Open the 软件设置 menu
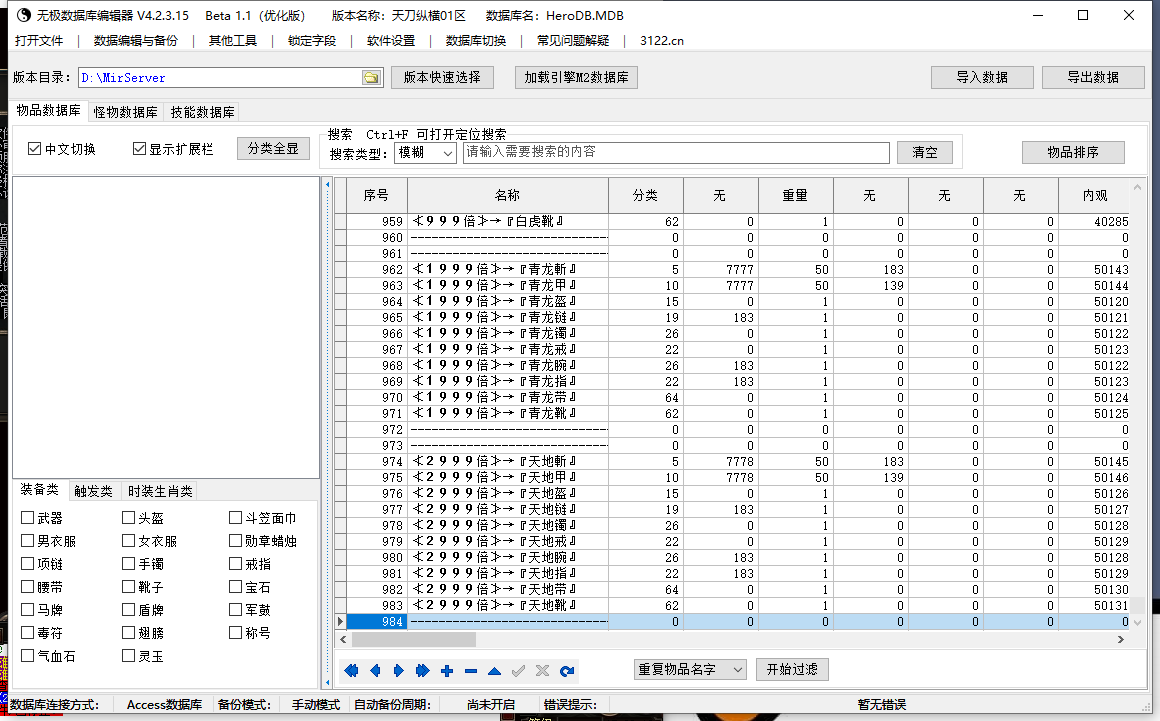Viewport: 1160px width, 721px height. point(391,41)
